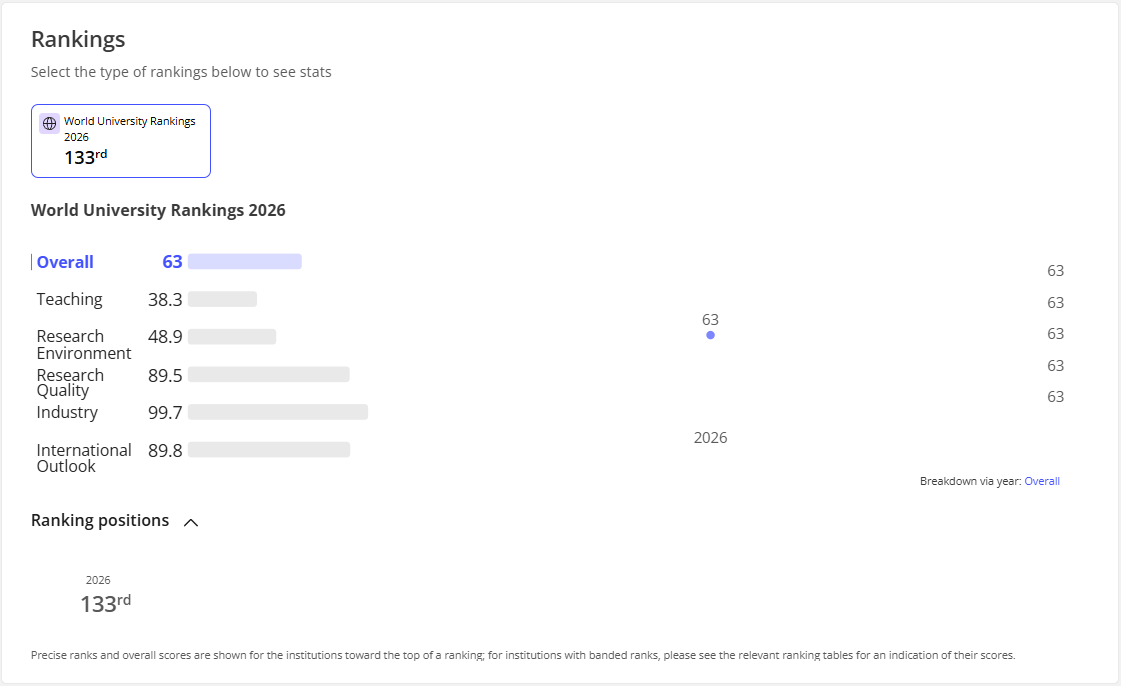The image size is (1121, 686).
Task: Select the Overall score row
Action: [167, 262]
